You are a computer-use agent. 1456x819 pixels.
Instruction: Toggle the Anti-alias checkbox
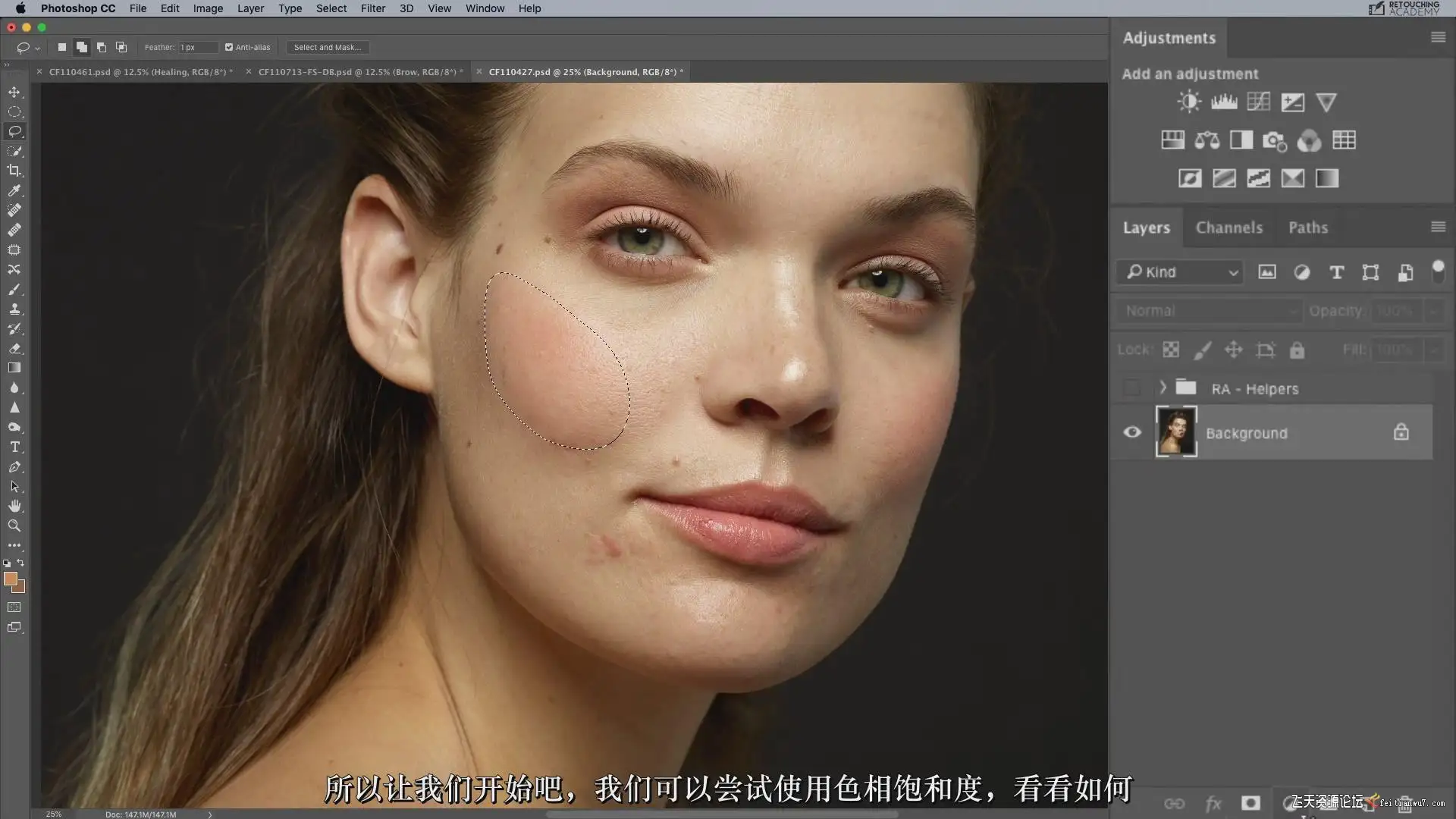229,47
